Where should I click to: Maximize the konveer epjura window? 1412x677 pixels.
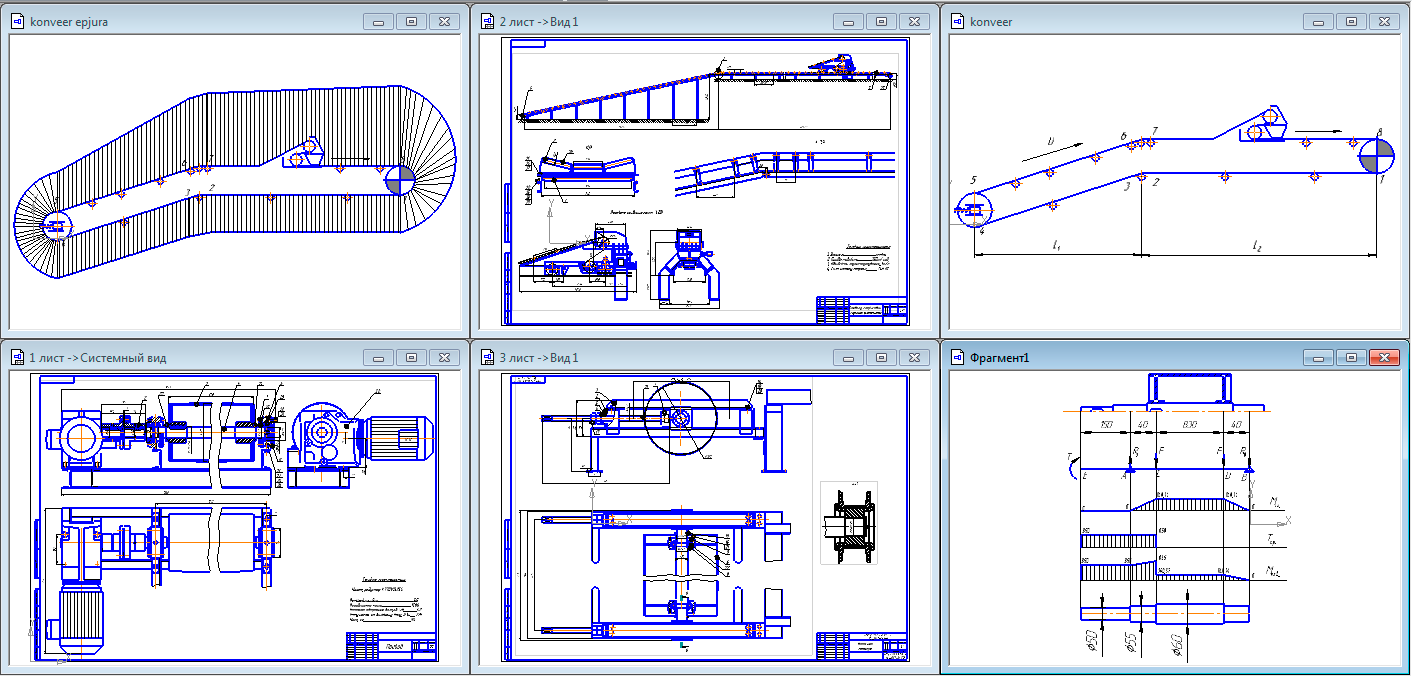coord(410,21)
